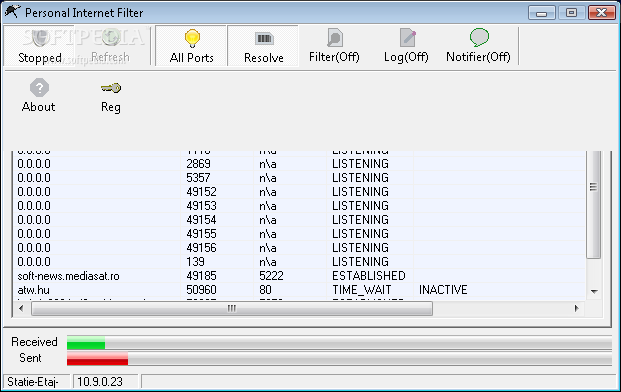
Task: Click the red Sent progress bar
Action: click(97, 358)
